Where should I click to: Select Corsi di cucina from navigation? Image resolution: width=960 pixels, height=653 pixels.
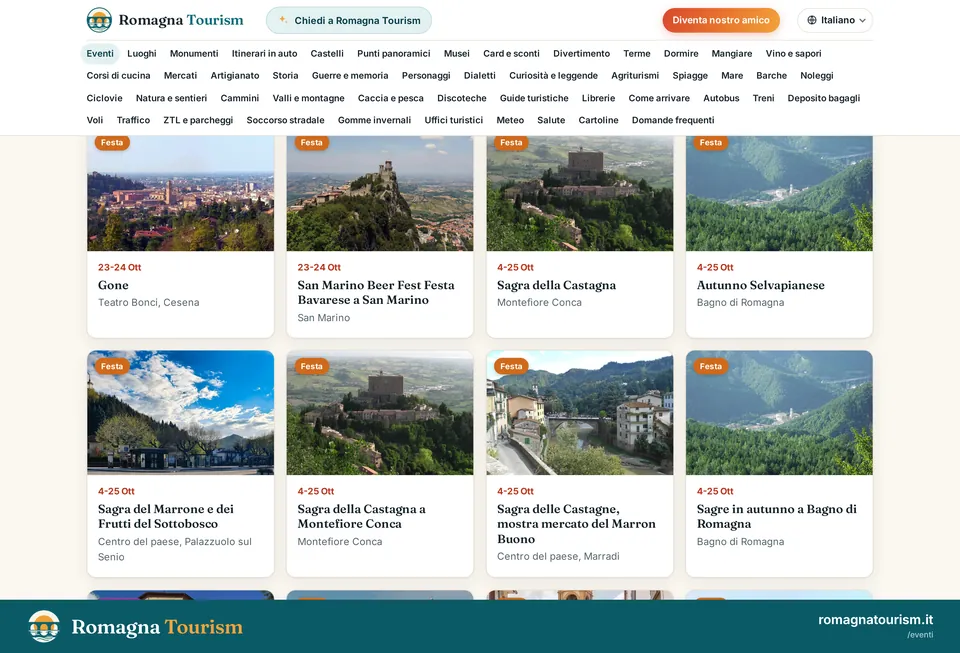(118, 76)
